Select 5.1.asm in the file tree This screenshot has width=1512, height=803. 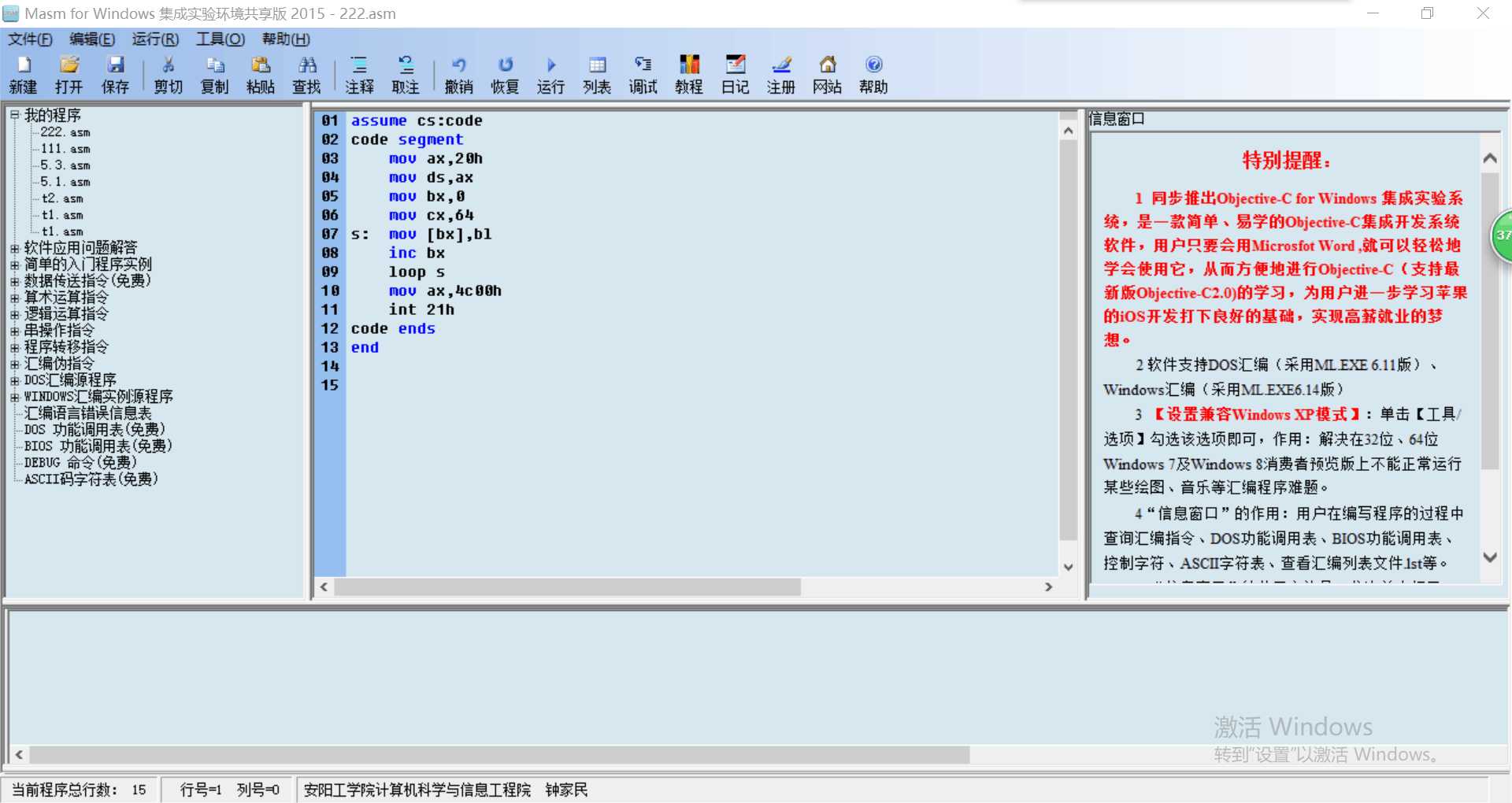[65, 182]
